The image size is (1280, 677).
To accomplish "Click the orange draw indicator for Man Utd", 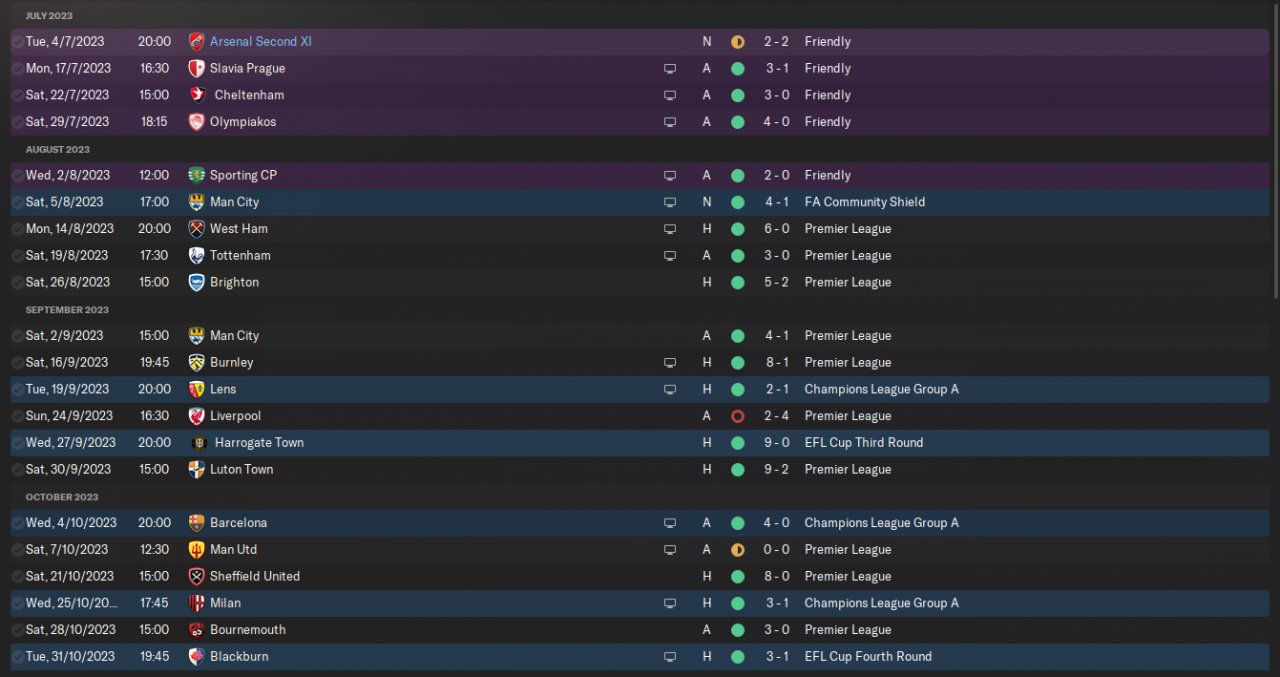I will (x=738, y=550).
